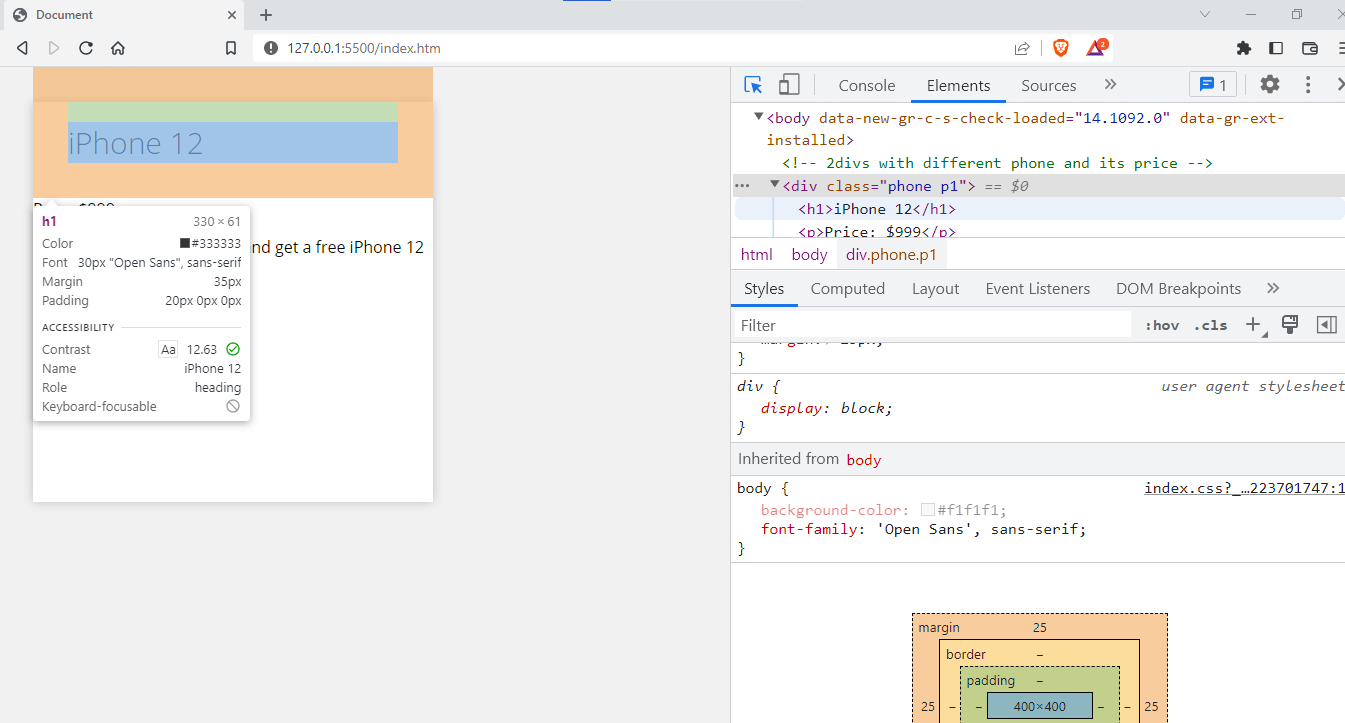The height and width of the screenshot is (723, 1345).
Task: Switch to the Console tab
Action: [x=867, y=86]
